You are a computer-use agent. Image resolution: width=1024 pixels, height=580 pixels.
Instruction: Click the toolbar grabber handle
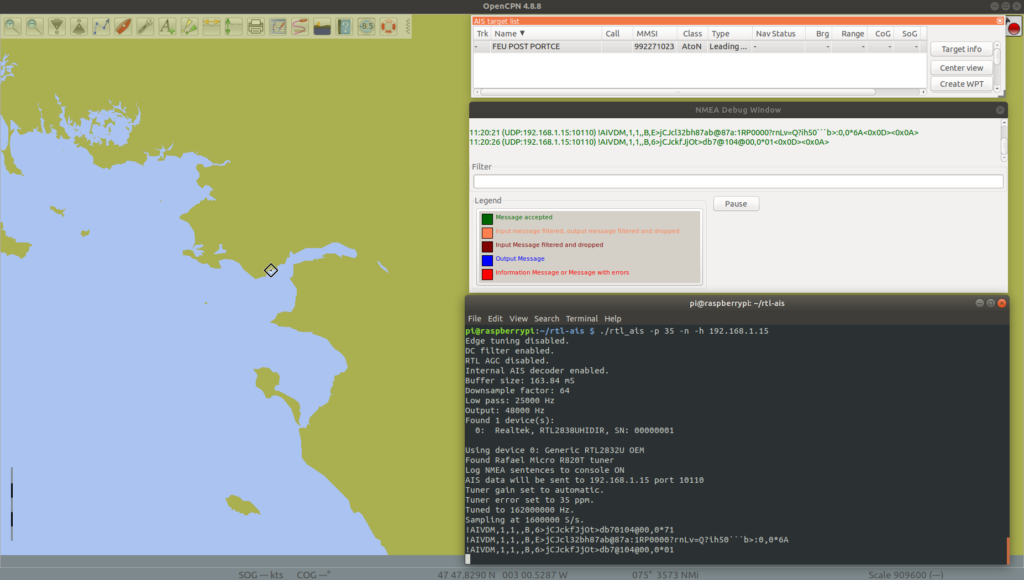tap(408, 27)
